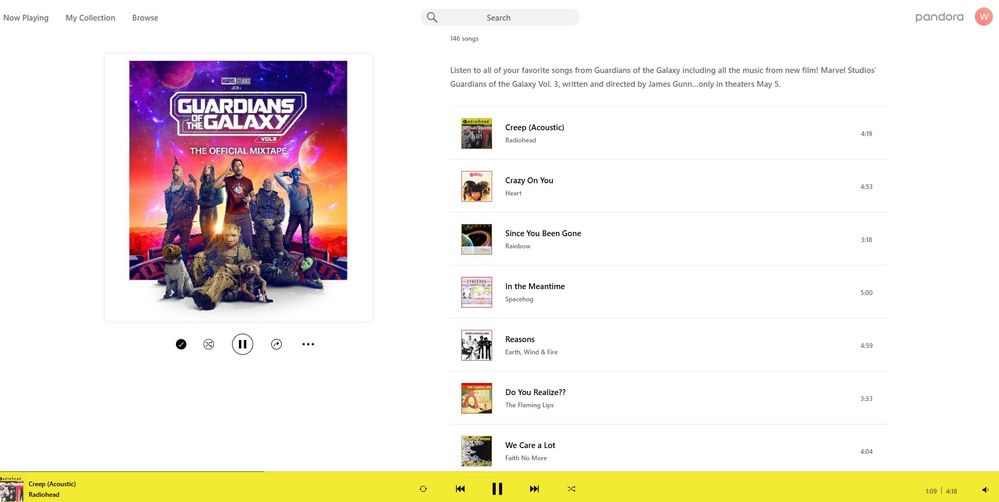
Task: Click the Since You Been Gone album thumbnail
Action: [x=477, y=239]
